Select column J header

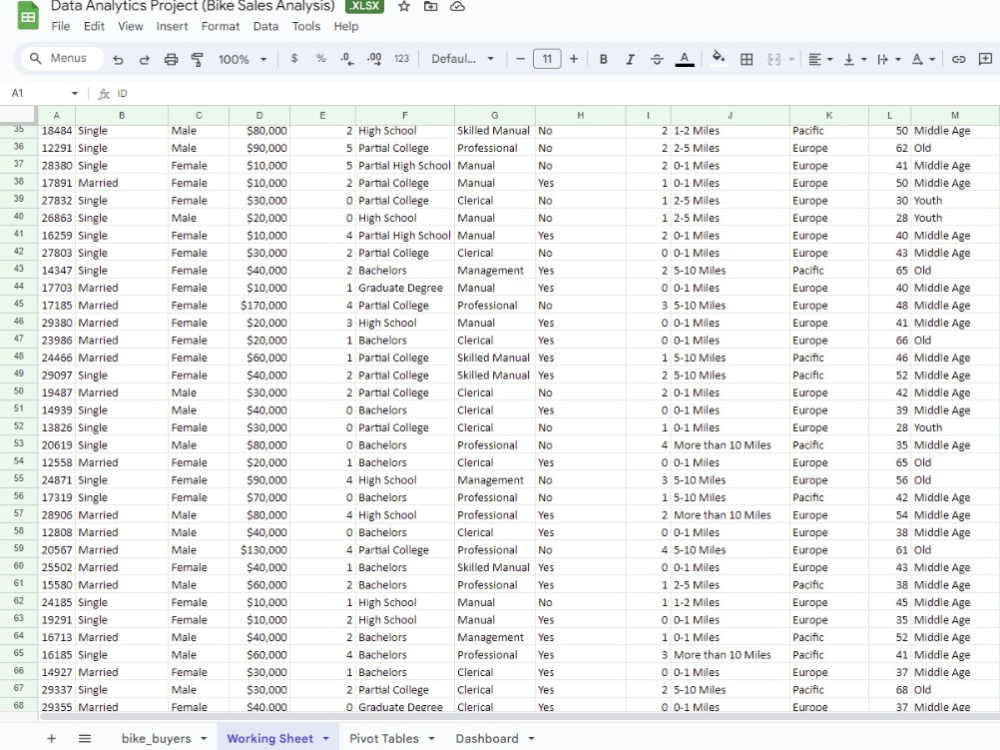730,115
